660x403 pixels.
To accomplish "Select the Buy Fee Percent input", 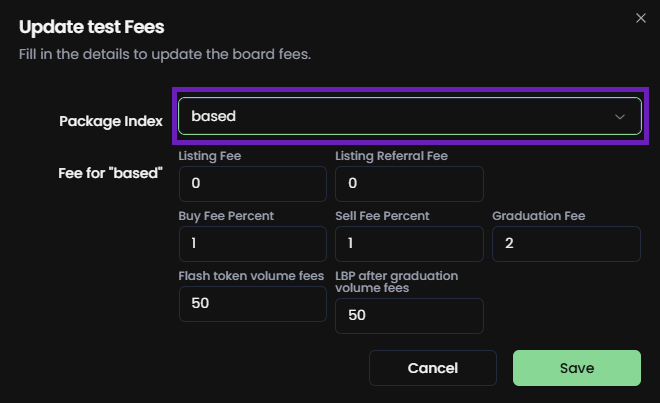I will pos(253,244).
